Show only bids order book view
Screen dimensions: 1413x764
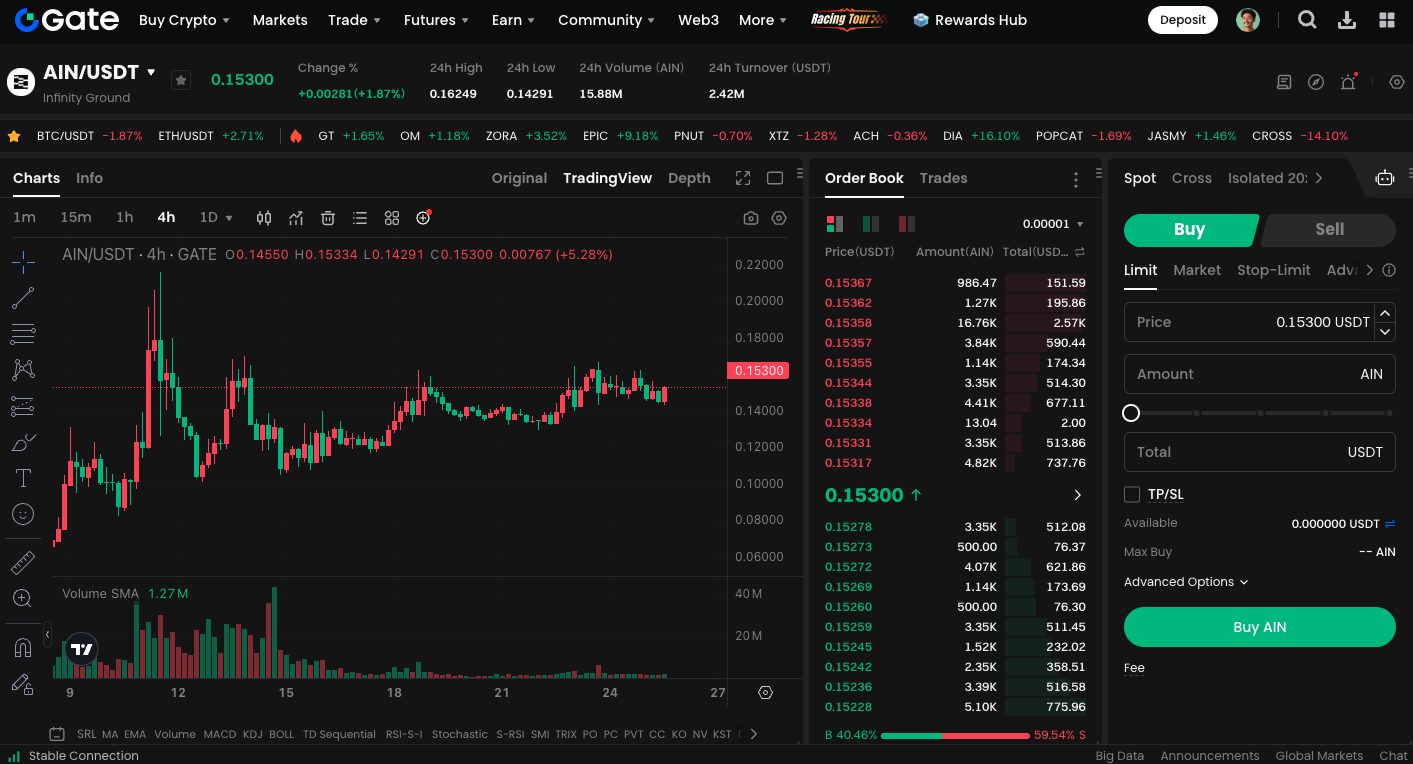(871, 224)
